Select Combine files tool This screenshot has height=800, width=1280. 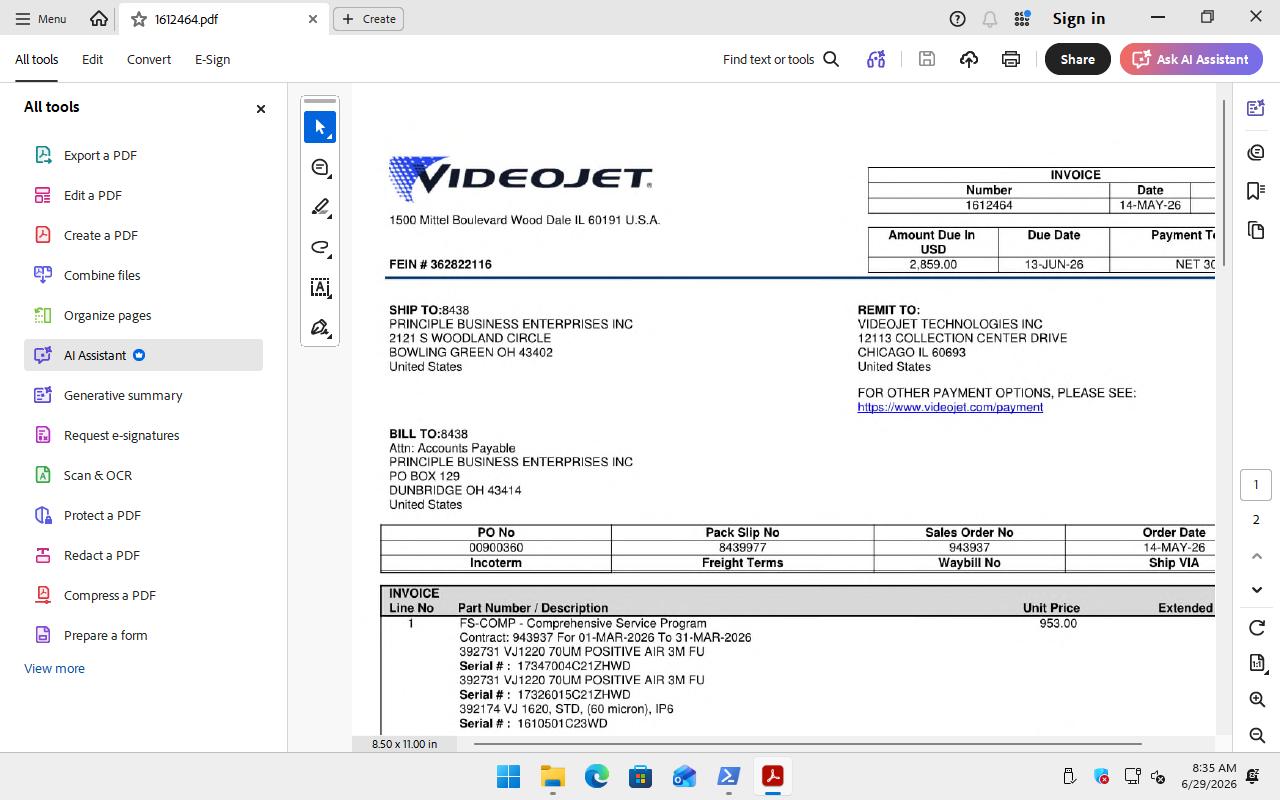point(143,275)
